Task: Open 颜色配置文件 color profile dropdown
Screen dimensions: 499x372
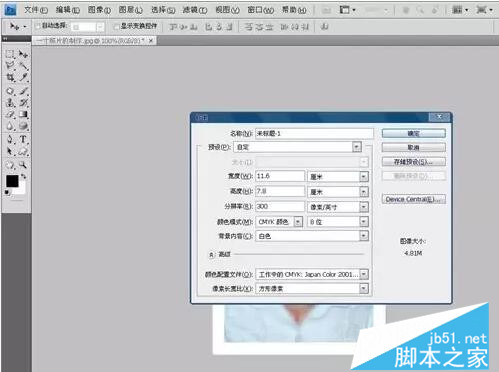Action: coord(364,274)
